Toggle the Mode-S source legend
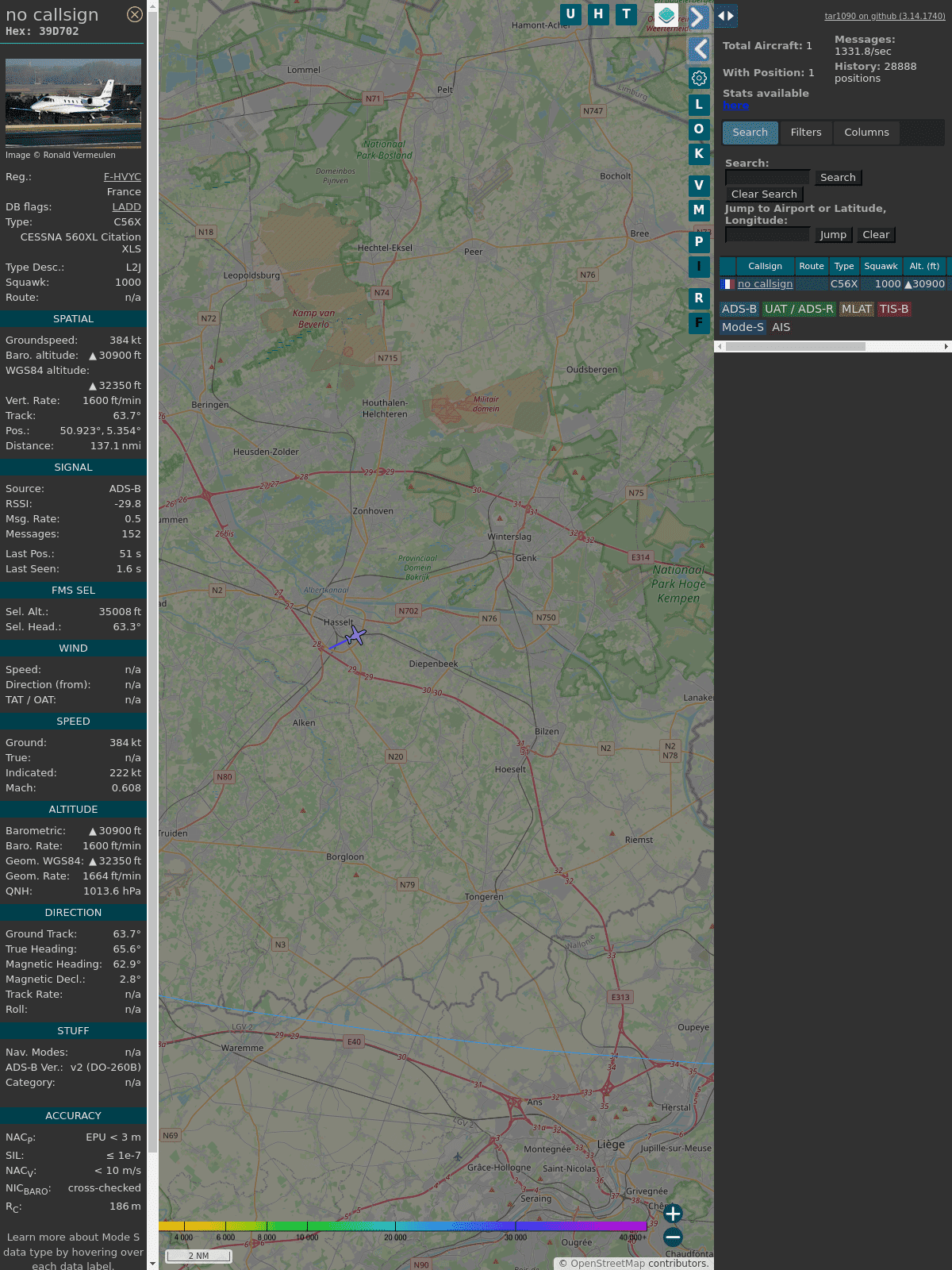The image size is (952, 1270). 743,327
